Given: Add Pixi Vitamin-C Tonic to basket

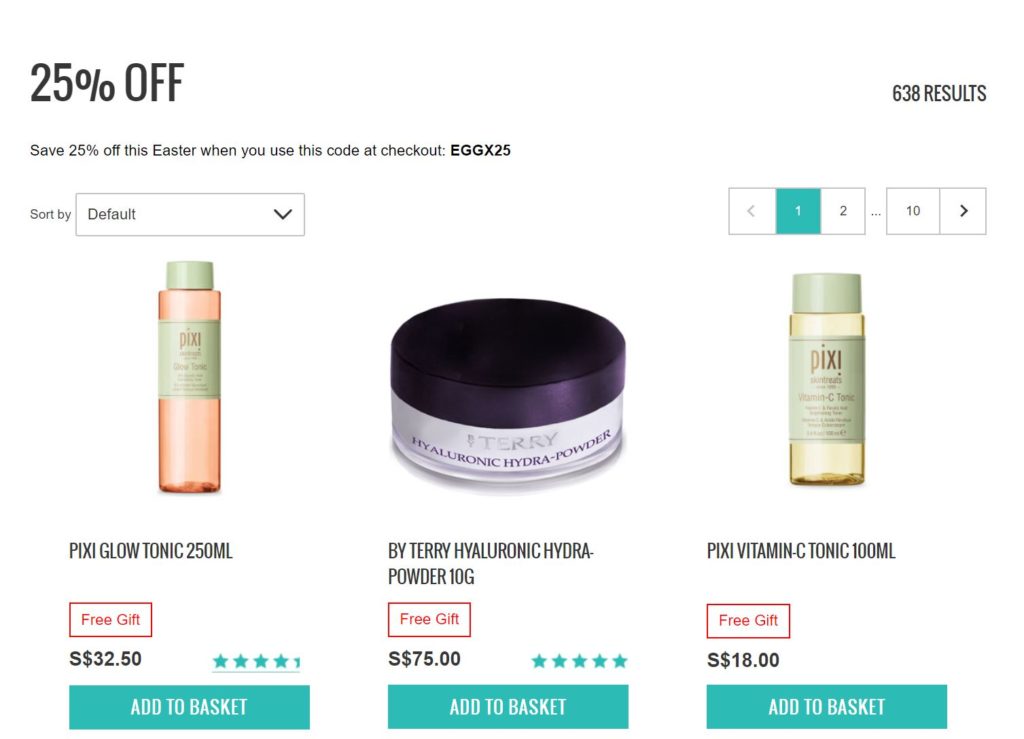Looking at the screenshot, I should pyautogui.click(x=827, y=707).
